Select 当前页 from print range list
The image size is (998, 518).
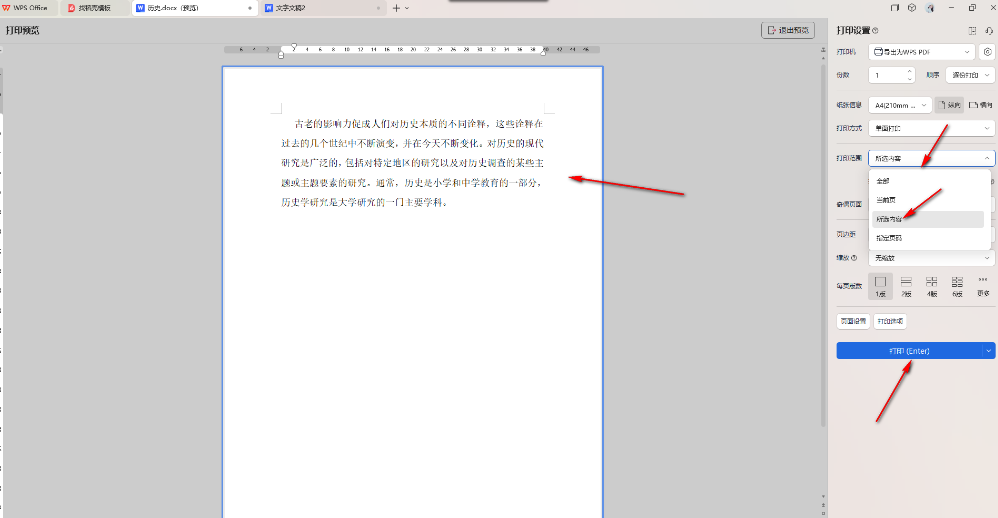tap(885, 200)
